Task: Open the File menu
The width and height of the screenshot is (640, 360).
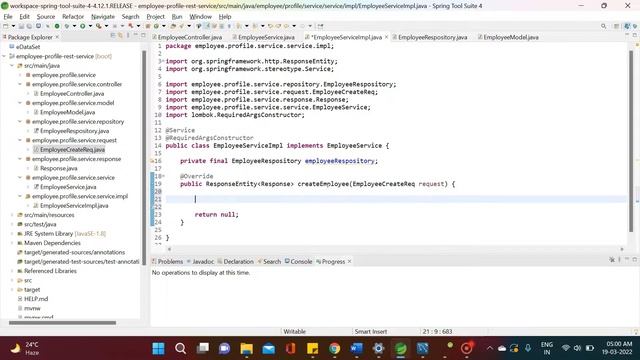Action: [x=8, y=17]
